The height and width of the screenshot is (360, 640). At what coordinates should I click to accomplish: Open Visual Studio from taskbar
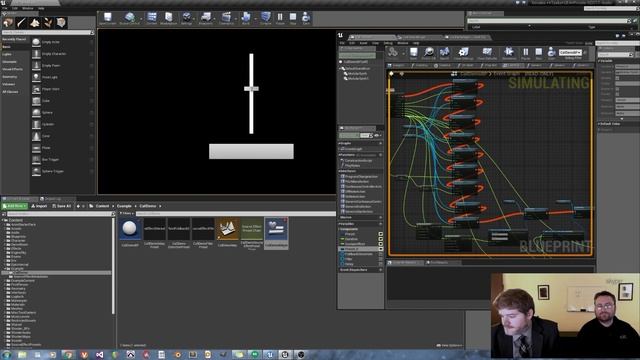(x=99, y=355)
